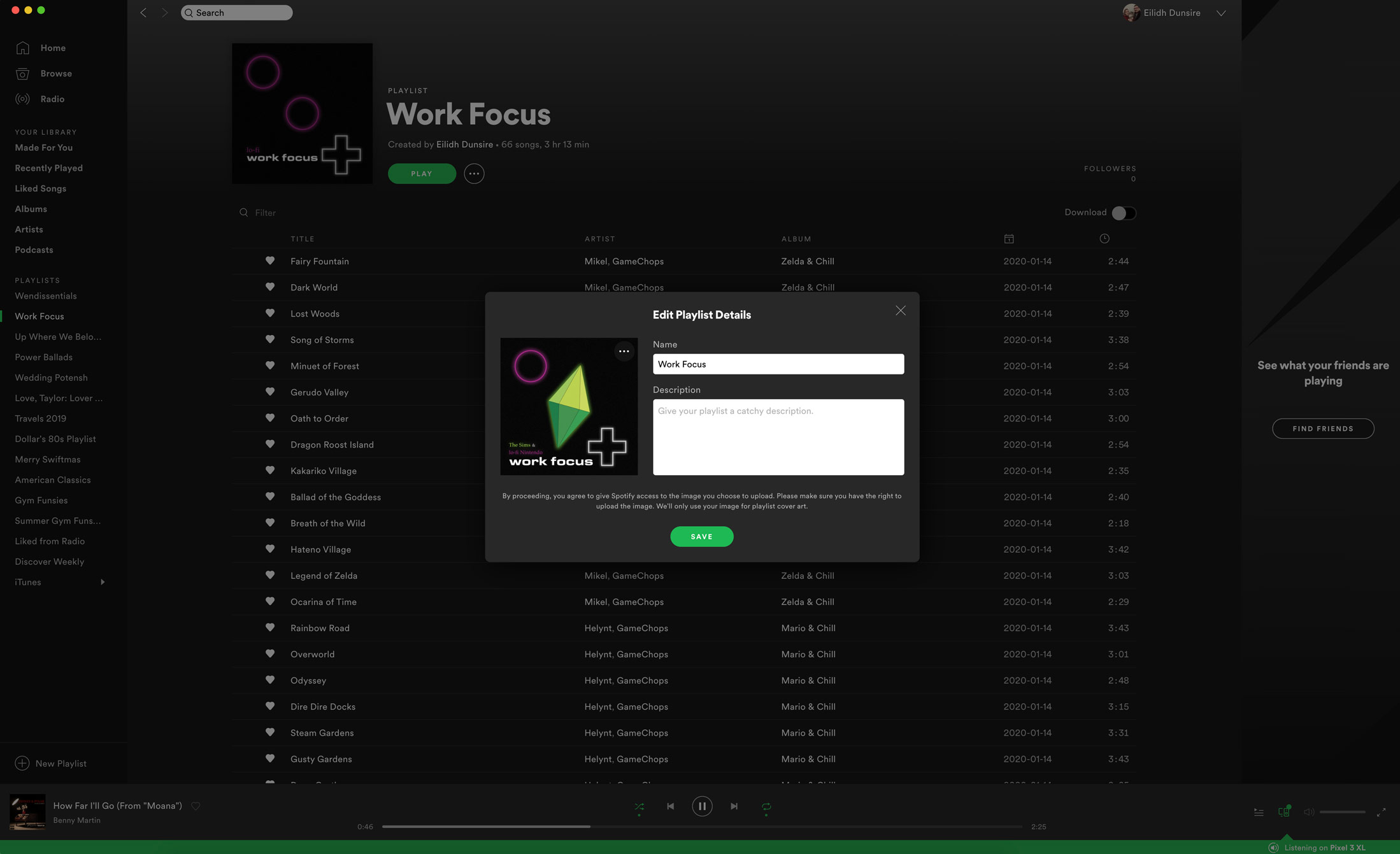The height and width of the screenshot is (854, 1400).
Task: Select the Wendissentials playlist
Action: [x=46, y=296]
